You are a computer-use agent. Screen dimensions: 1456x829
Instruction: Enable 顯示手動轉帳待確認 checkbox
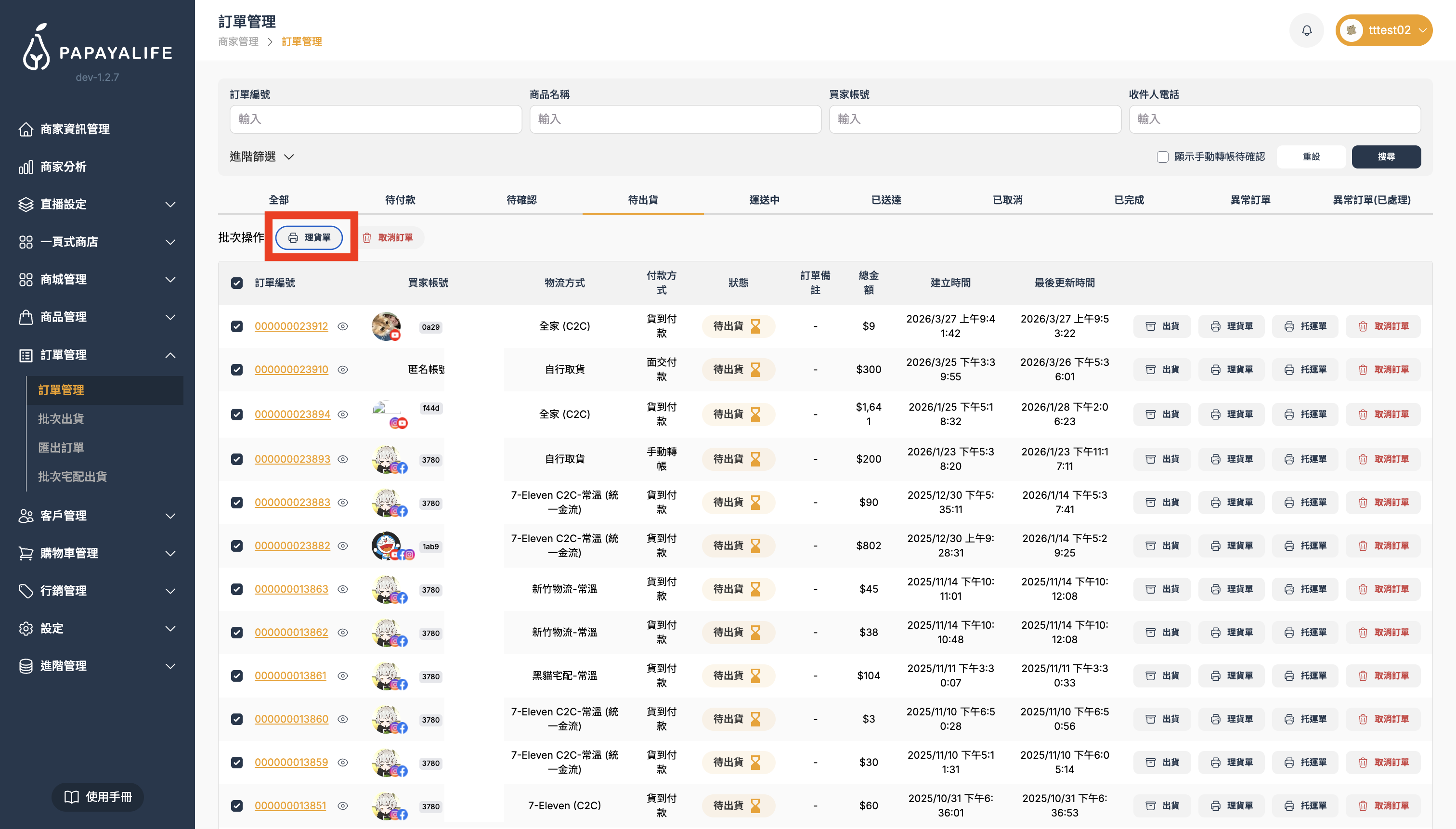point(1164,156)
